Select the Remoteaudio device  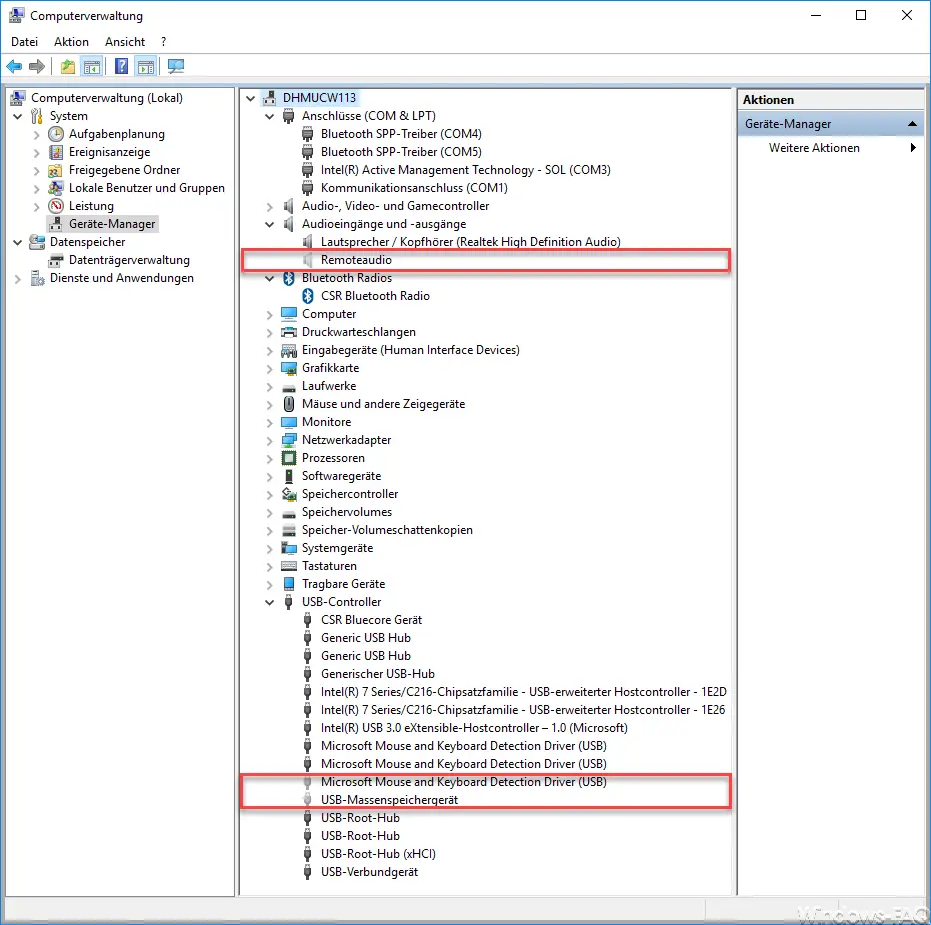(x=356, y=260)
